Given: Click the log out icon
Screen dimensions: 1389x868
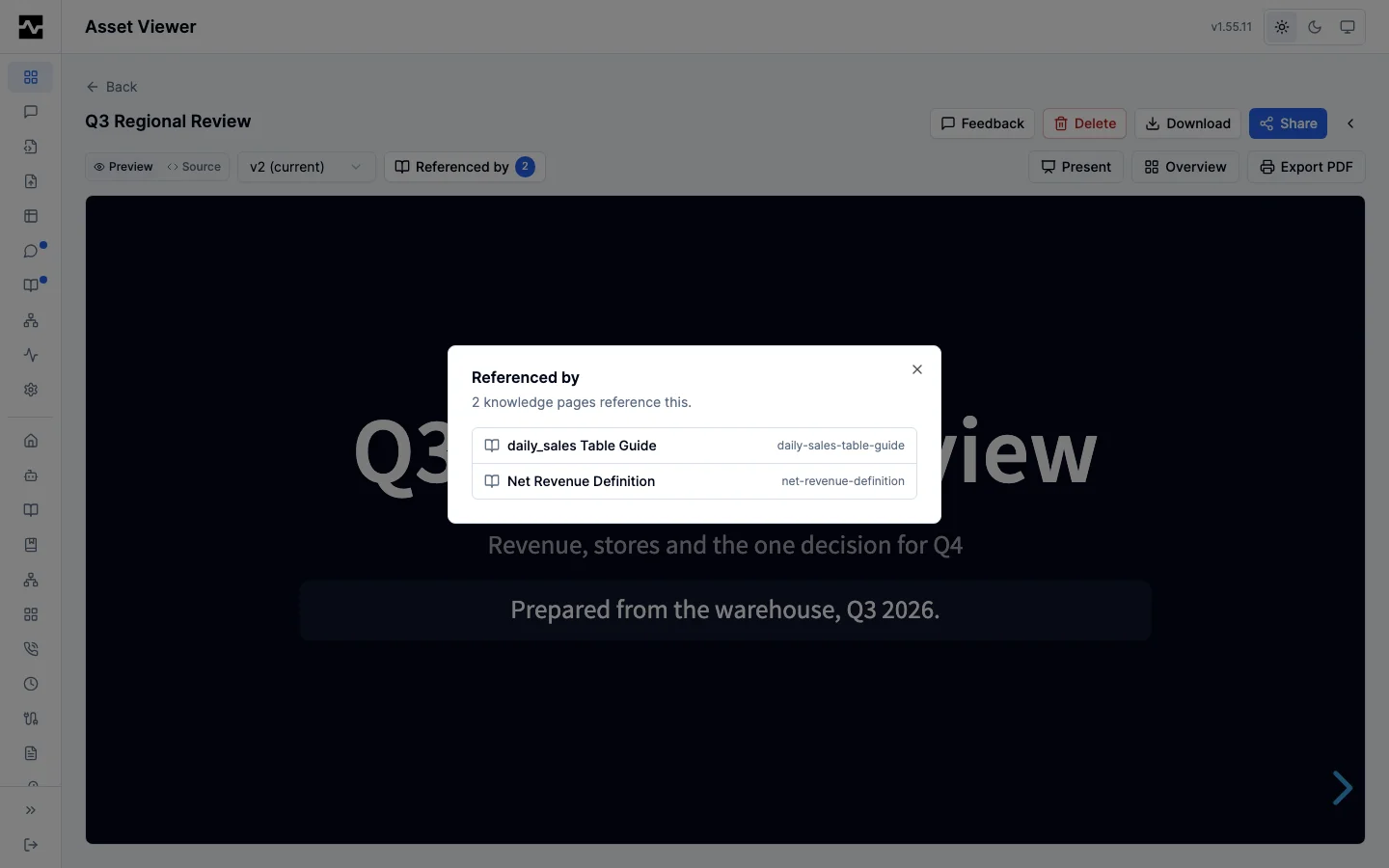Looking at the screenshot, I should tap(31, 845).
